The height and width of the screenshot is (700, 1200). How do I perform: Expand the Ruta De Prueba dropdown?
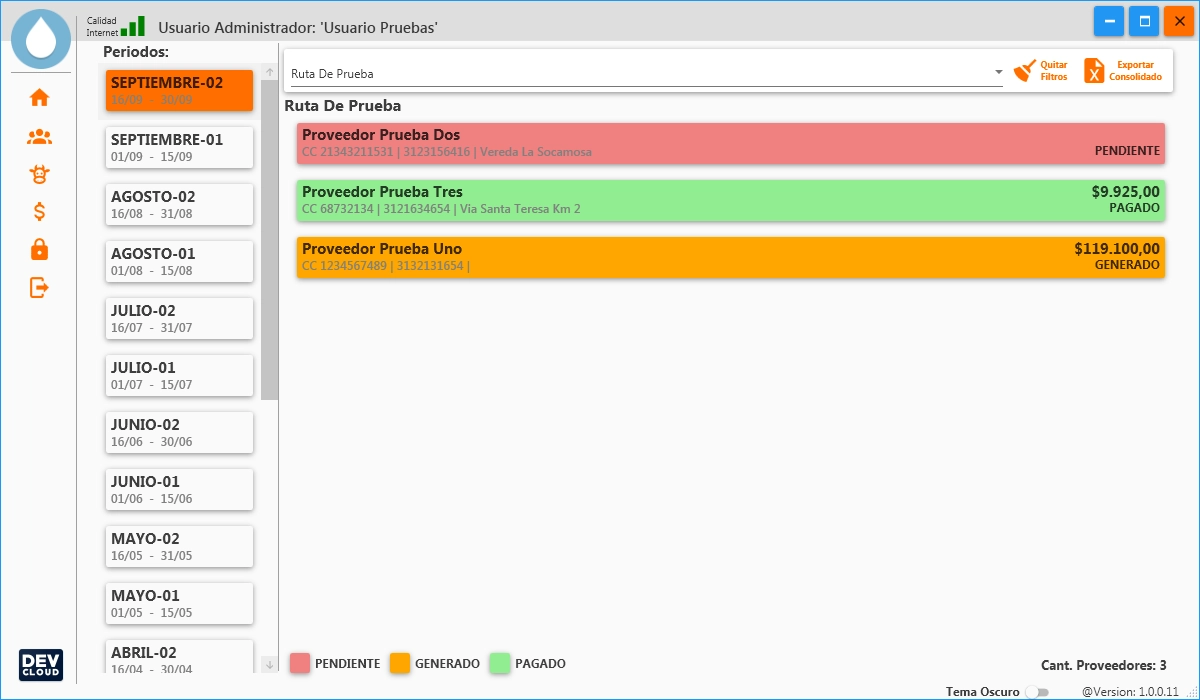[x=997, y=73]
